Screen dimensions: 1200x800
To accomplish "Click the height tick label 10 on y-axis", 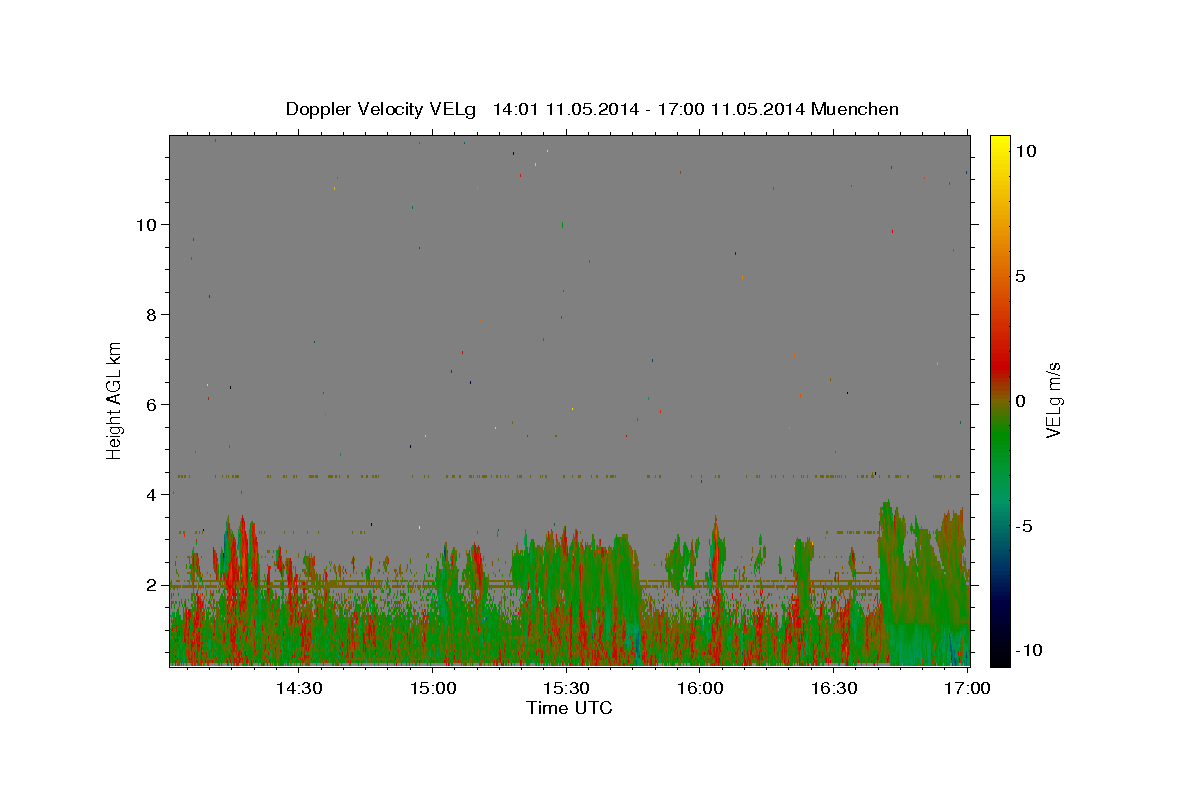I will [x=147, y=225].
